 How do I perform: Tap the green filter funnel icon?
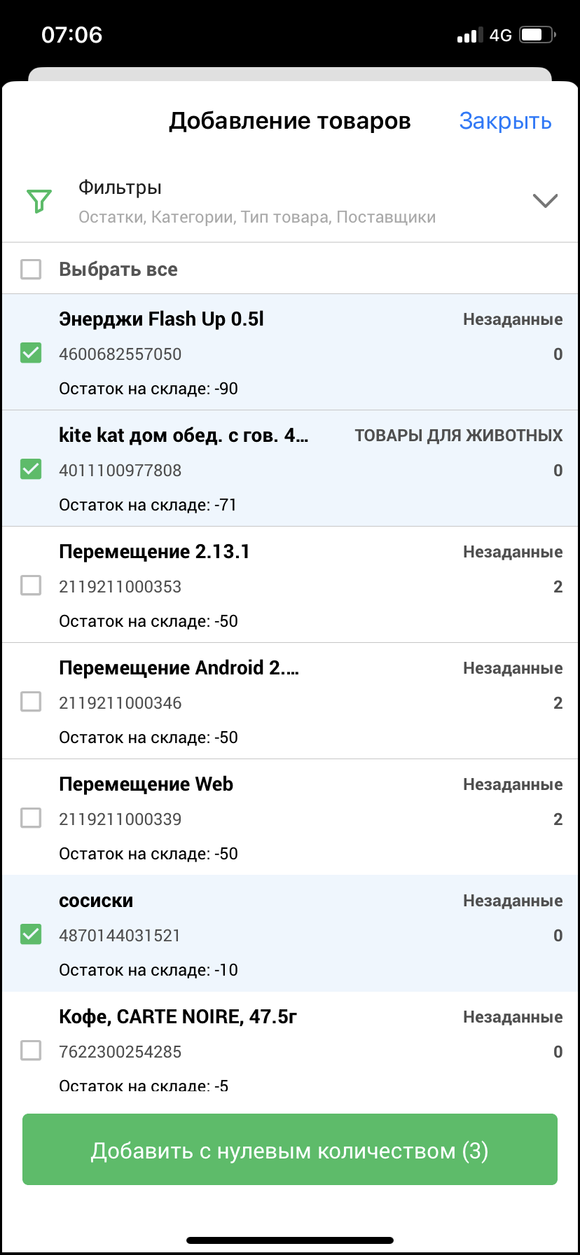[x=38, y=201]
